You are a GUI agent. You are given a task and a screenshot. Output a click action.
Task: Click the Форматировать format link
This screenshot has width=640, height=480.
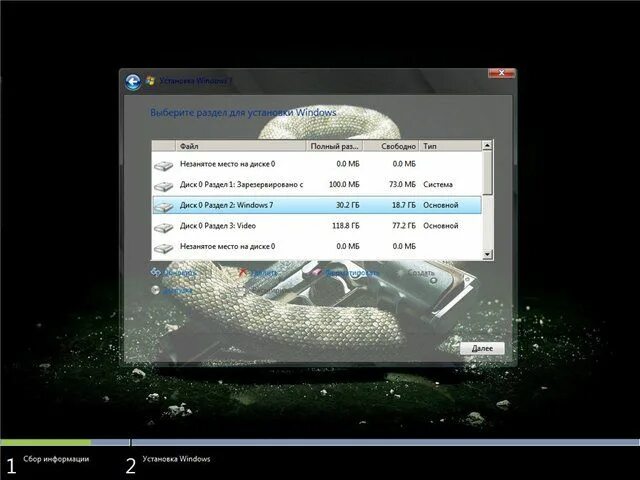pyautogui.click(x=352, y=272)
